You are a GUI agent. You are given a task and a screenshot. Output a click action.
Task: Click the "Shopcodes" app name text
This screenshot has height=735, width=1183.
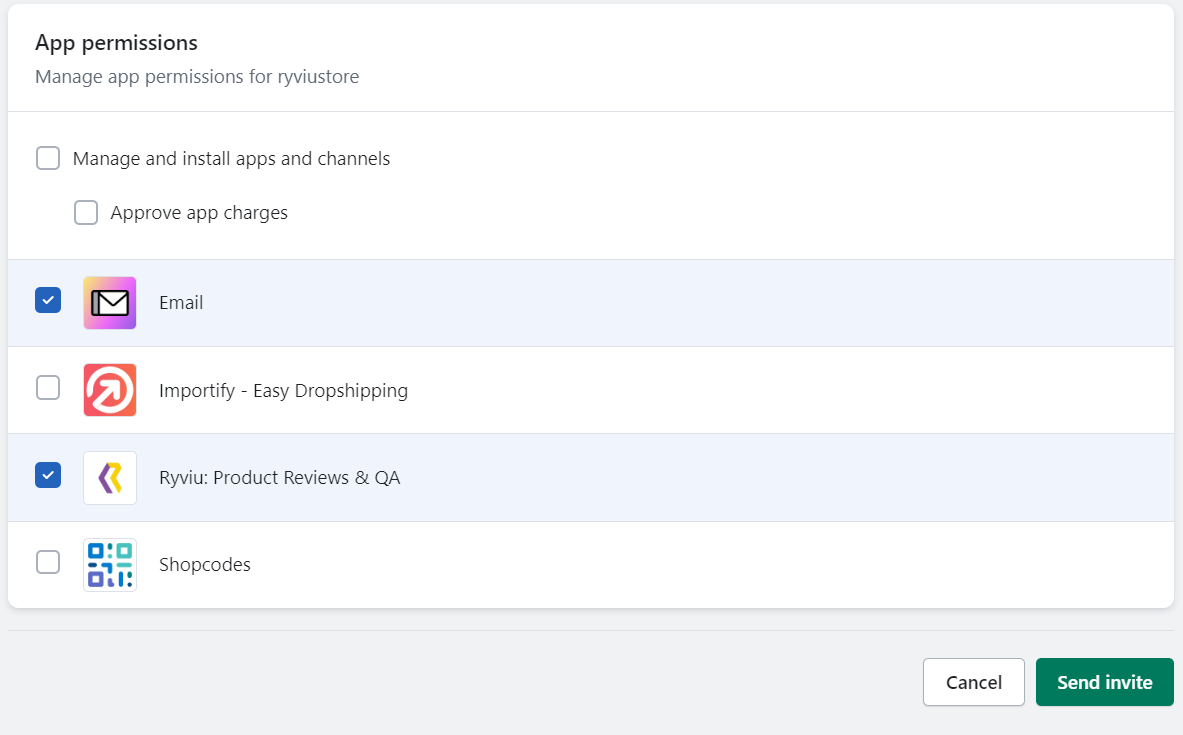205,565
